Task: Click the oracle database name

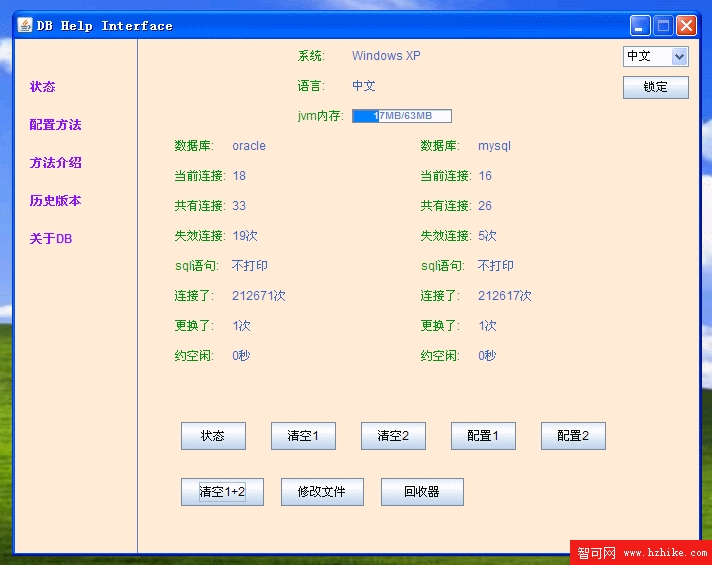Action: [x=249, y=146]
